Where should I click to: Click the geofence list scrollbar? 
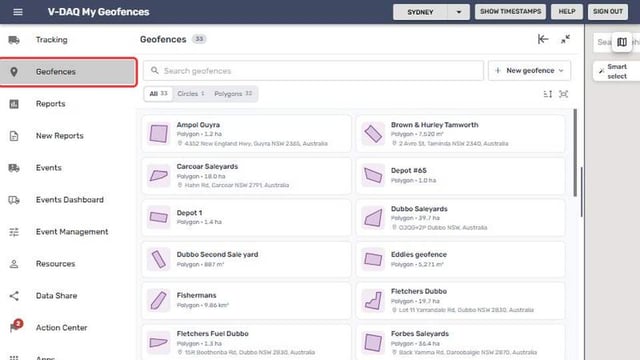coord(575,153)
